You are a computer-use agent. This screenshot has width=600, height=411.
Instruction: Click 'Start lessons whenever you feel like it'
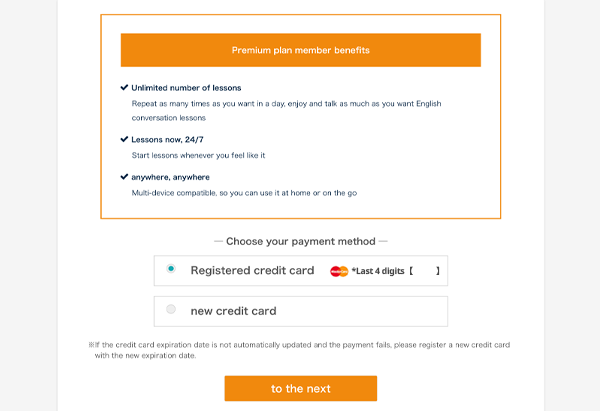coord(198,156)
